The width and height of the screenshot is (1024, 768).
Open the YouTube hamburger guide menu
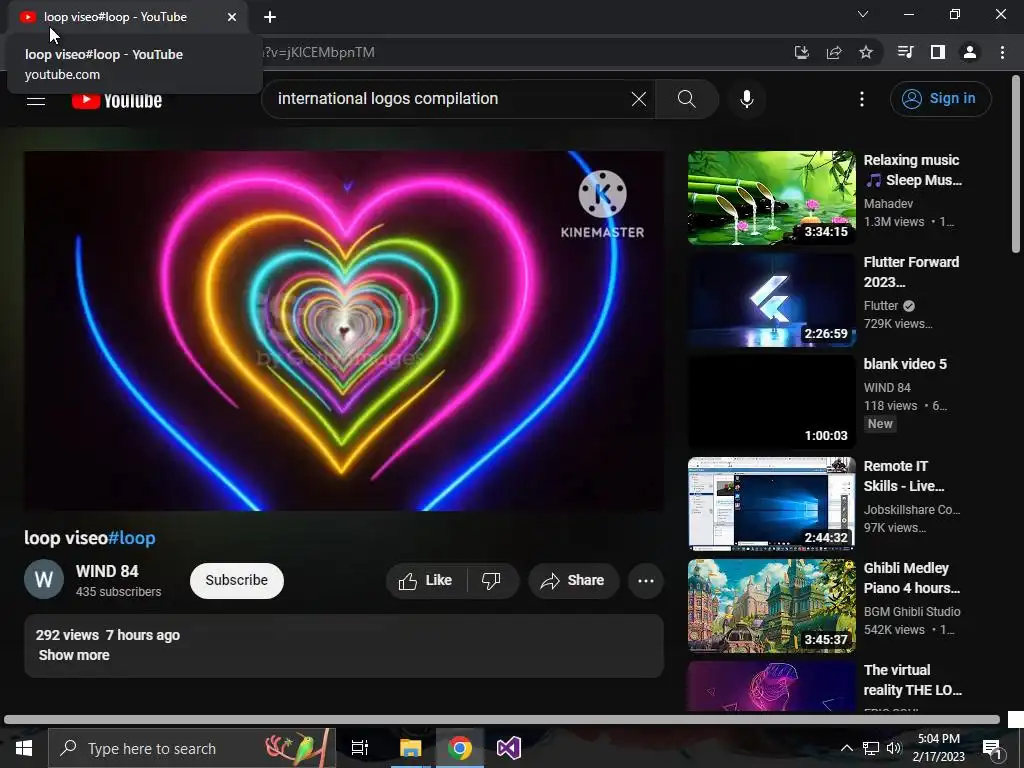tap(36, 101)
